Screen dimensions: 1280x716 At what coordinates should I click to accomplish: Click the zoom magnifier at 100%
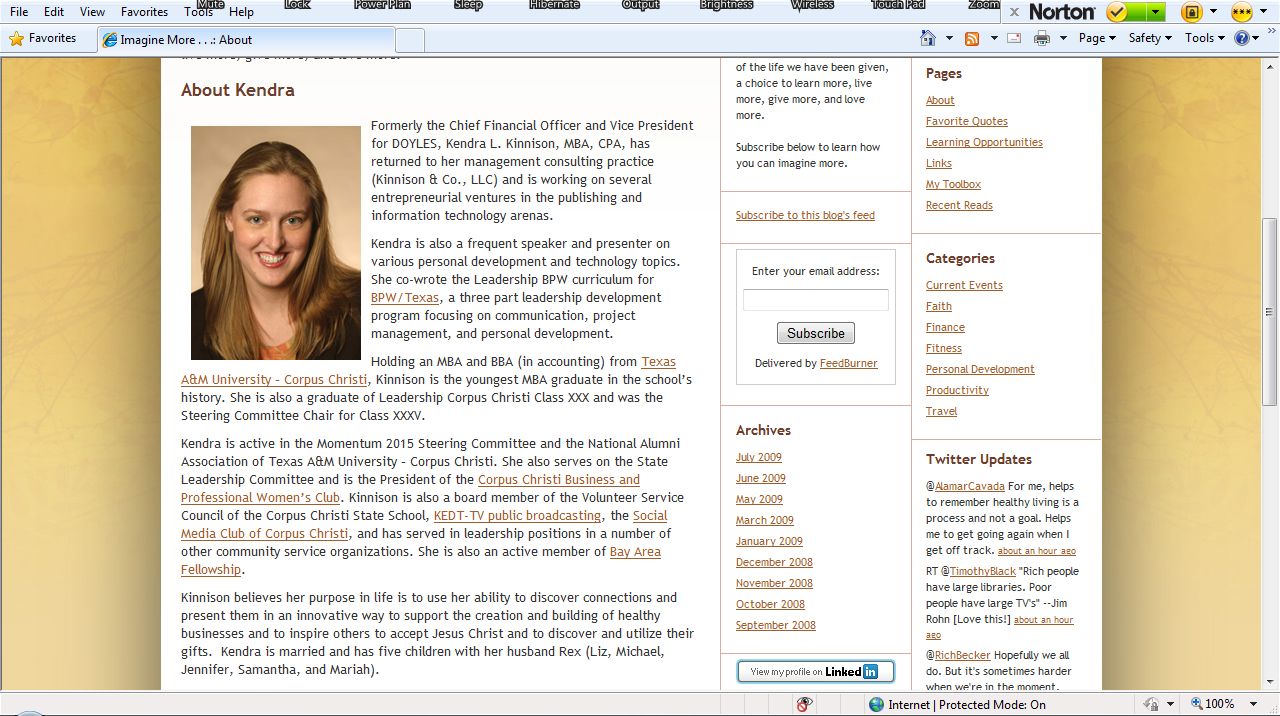coord(1196,704)
